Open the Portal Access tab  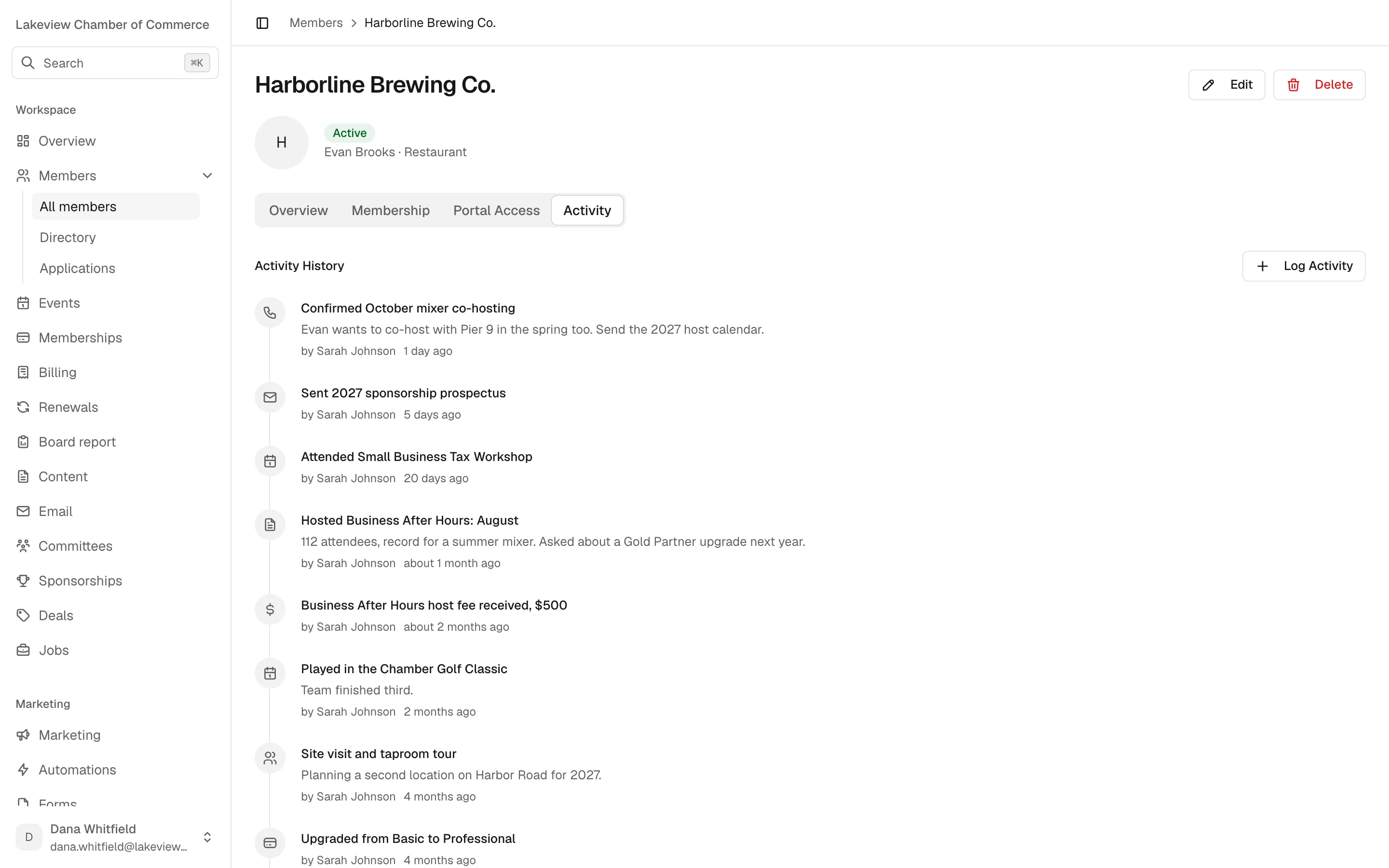pos(496,211)
